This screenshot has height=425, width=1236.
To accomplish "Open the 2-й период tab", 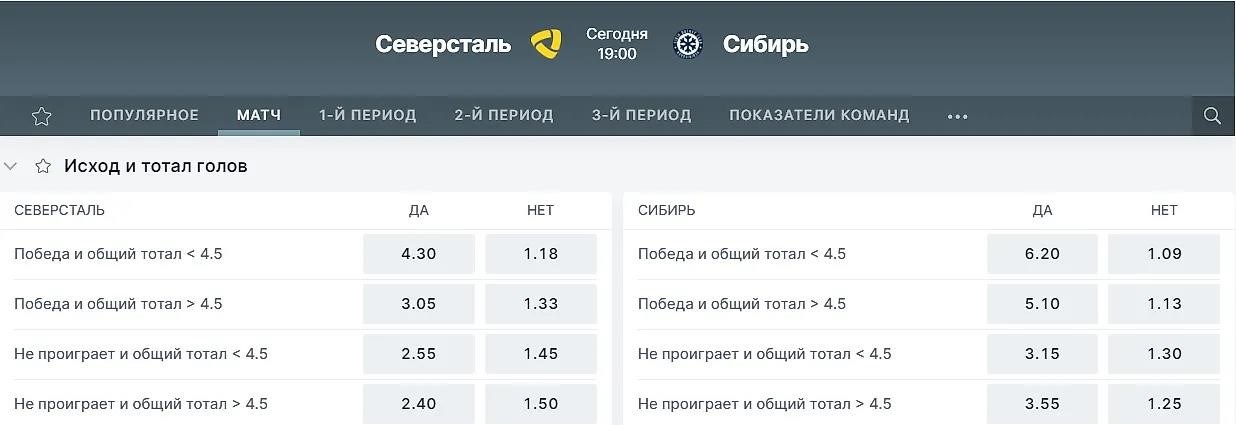I will pos(504,115).
